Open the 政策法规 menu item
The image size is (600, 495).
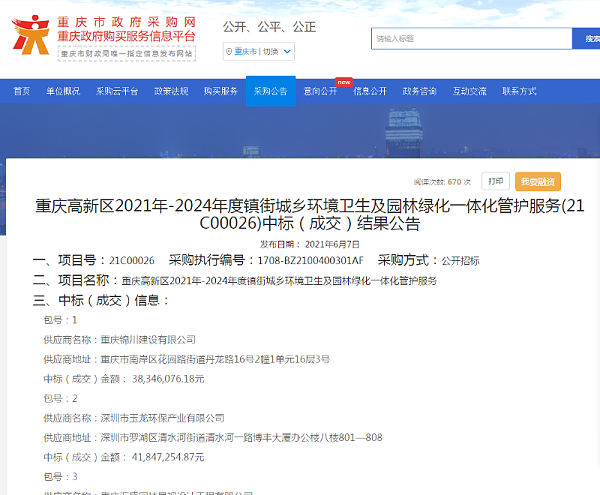pyautogui.click(x=171, y=91)
